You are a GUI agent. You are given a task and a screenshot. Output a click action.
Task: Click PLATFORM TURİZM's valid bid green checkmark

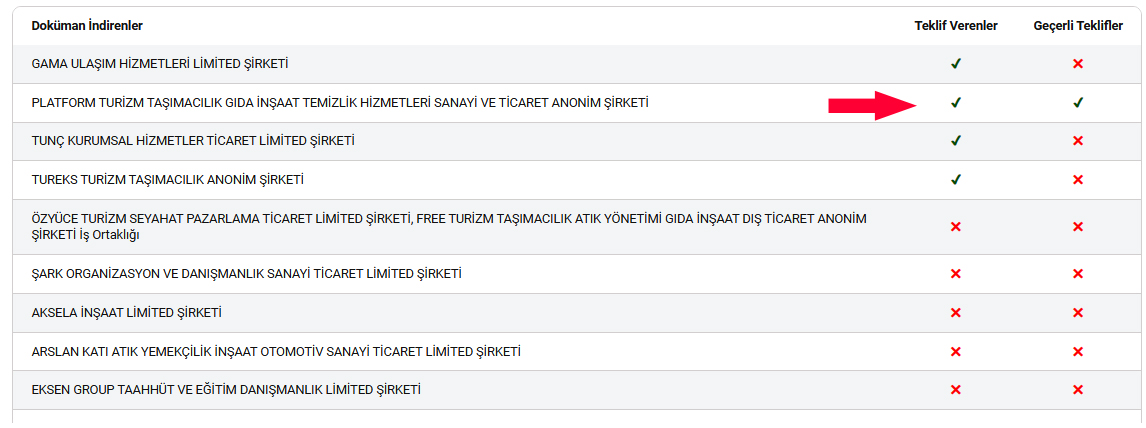pyautogui.click(x=1078, y=102)
